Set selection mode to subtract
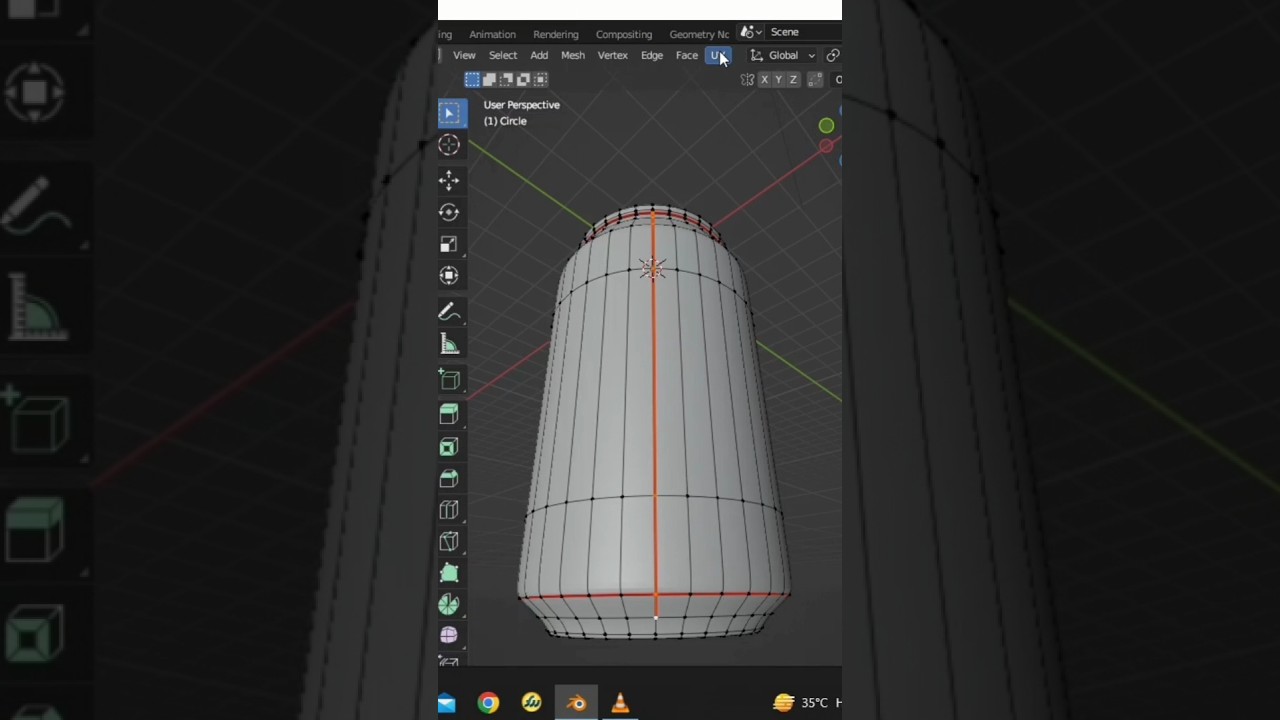 506,80
